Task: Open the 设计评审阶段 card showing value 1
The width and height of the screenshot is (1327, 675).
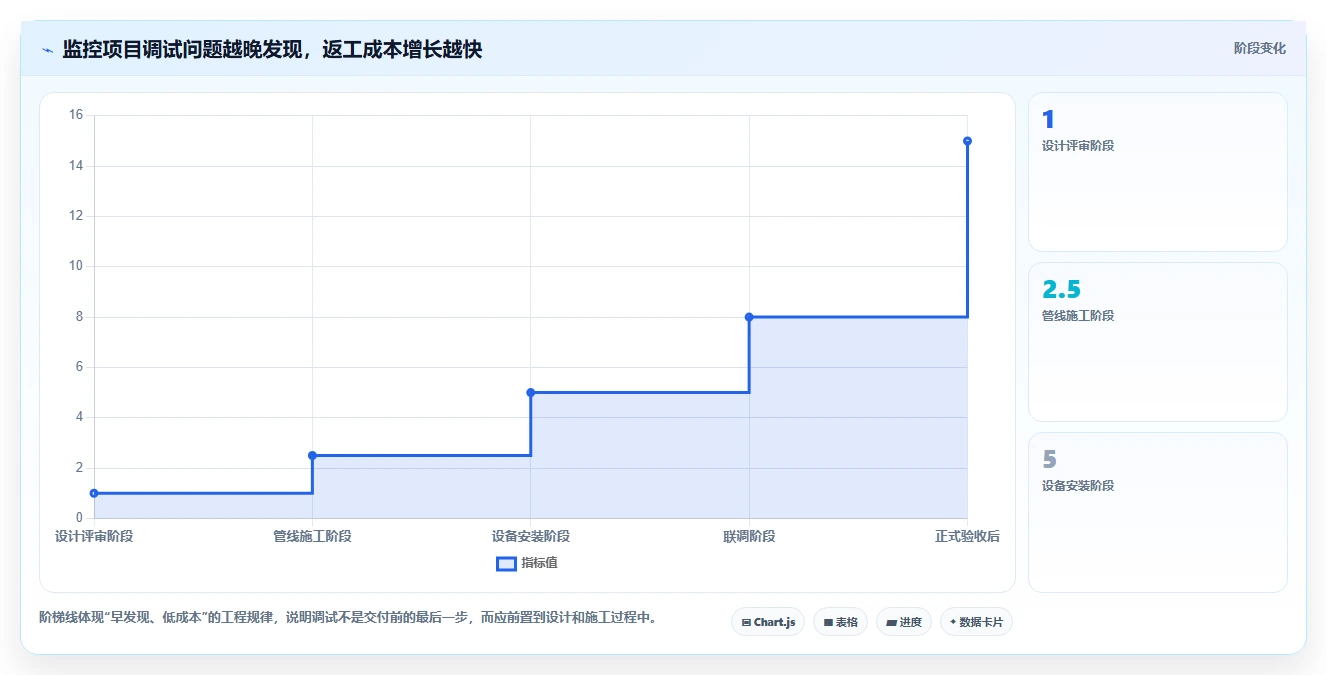Action: (1157, 172)
